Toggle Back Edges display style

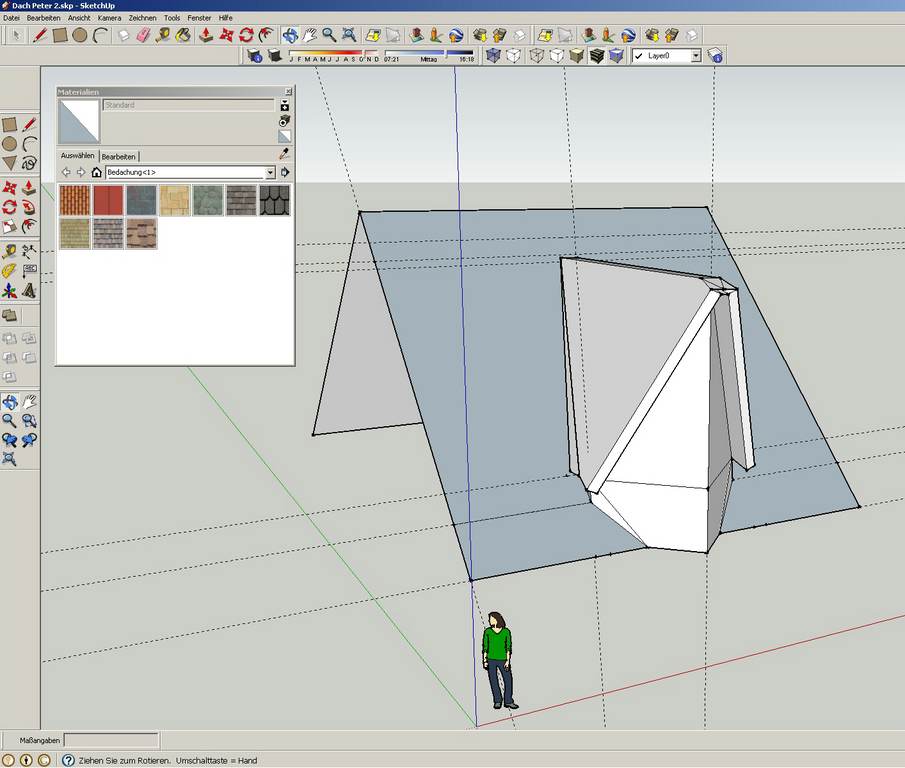tap(513, 55)
